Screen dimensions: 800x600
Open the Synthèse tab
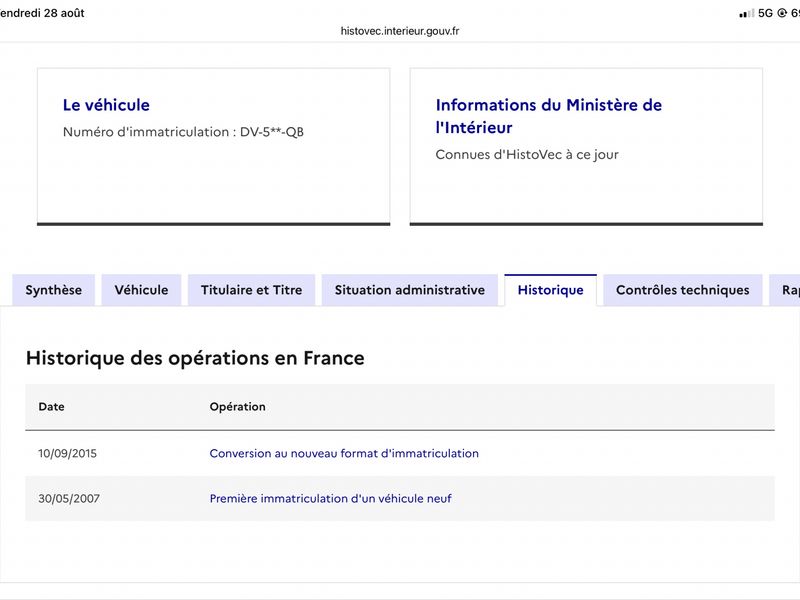(x=54, y=290)
